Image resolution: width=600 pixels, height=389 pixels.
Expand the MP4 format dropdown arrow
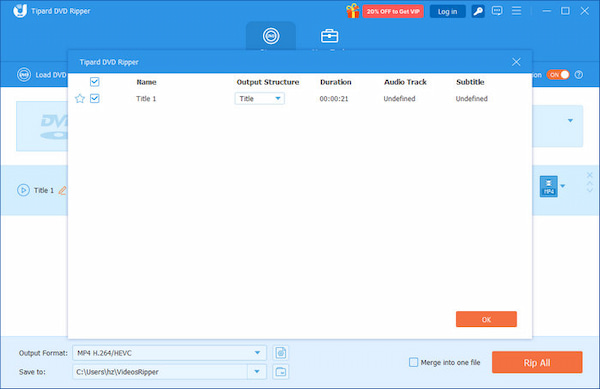point(562,186)
